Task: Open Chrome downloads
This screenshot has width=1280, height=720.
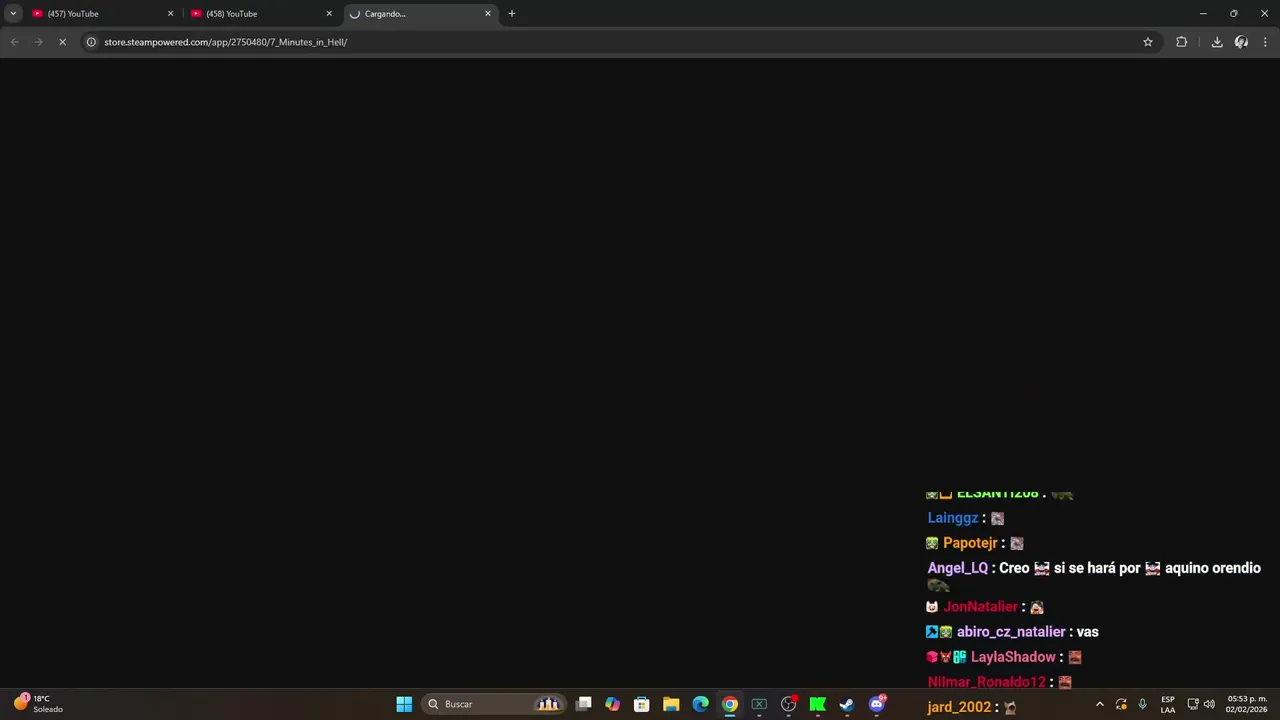Action: point(1217,42)
